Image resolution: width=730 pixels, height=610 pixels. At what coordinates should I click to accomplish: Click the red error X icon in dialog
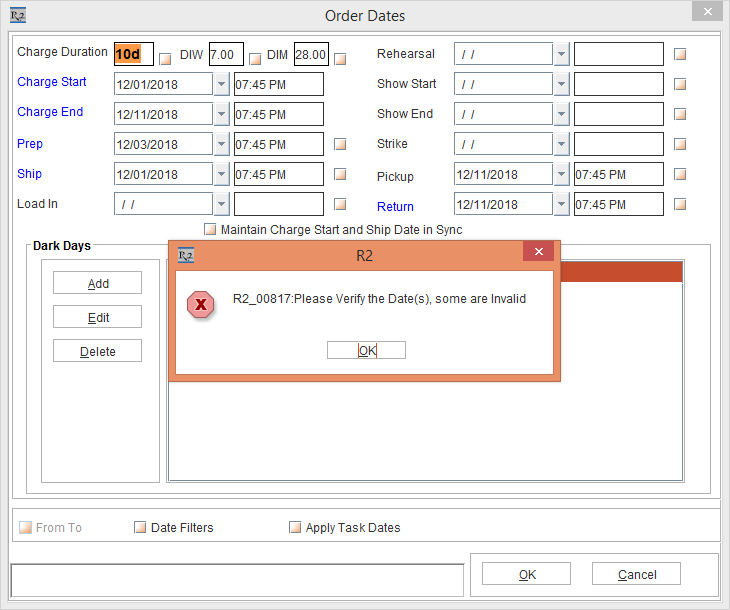pyautogui.click(x=201, y=304)
